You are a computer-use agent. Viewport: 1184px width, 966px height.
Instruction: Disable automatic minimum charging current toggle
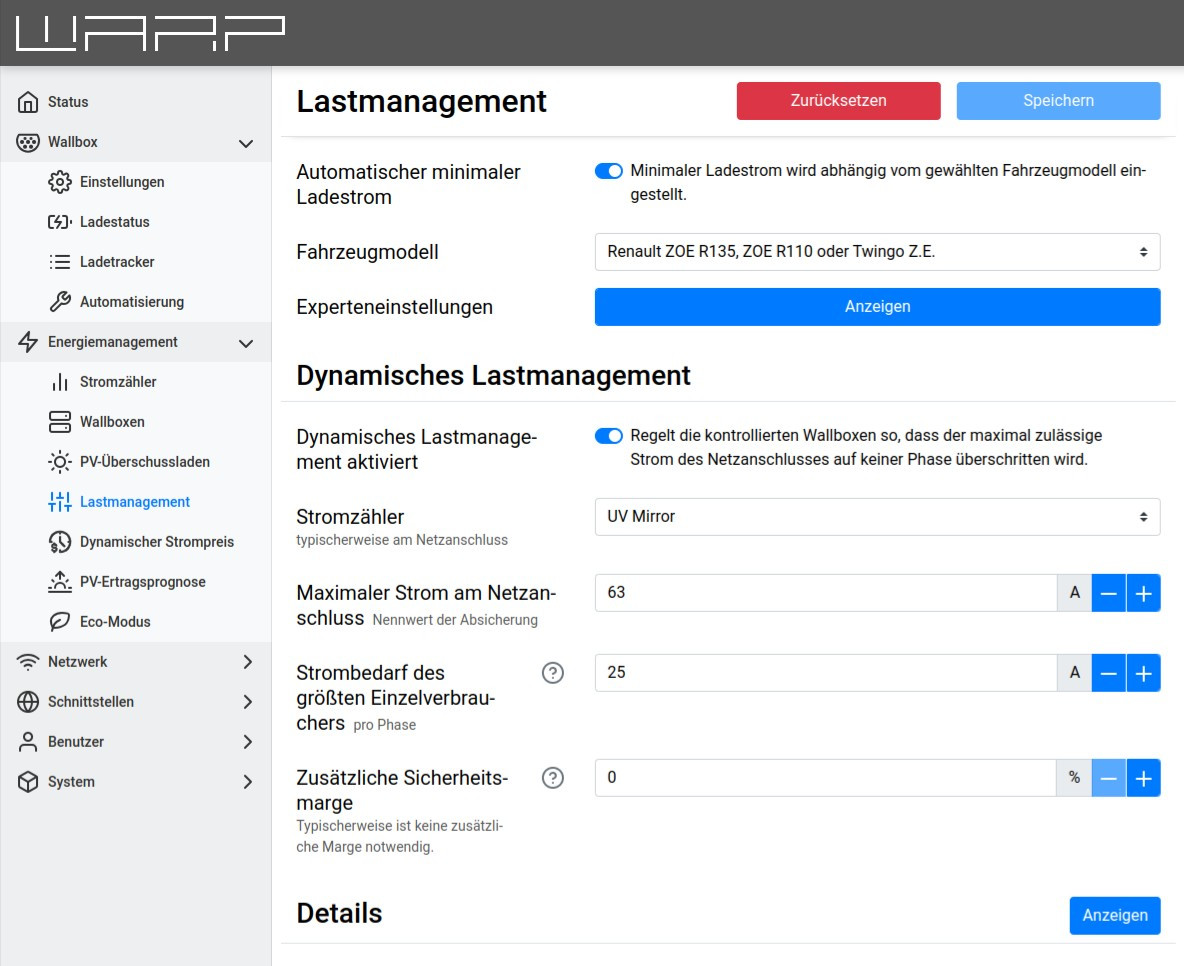pos(609,171)
